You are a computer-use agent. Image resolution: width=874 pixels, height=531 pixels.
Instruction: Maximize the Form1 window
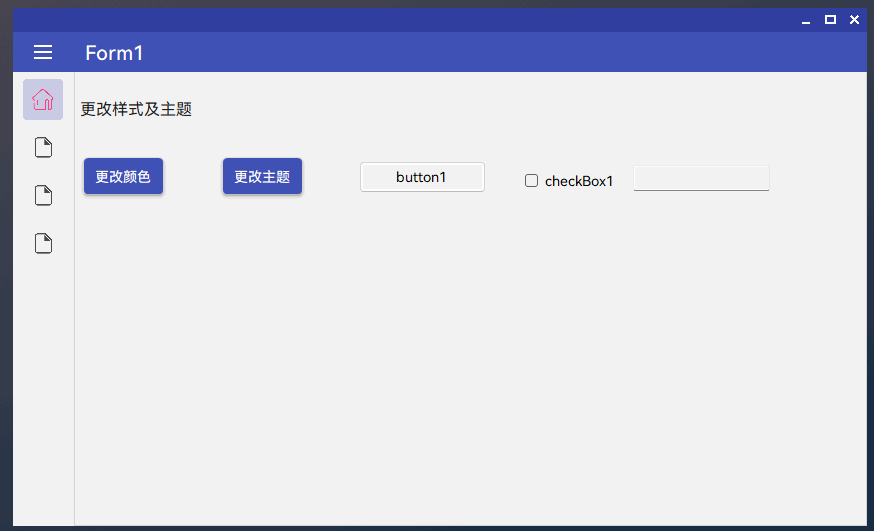click(831, 20)
